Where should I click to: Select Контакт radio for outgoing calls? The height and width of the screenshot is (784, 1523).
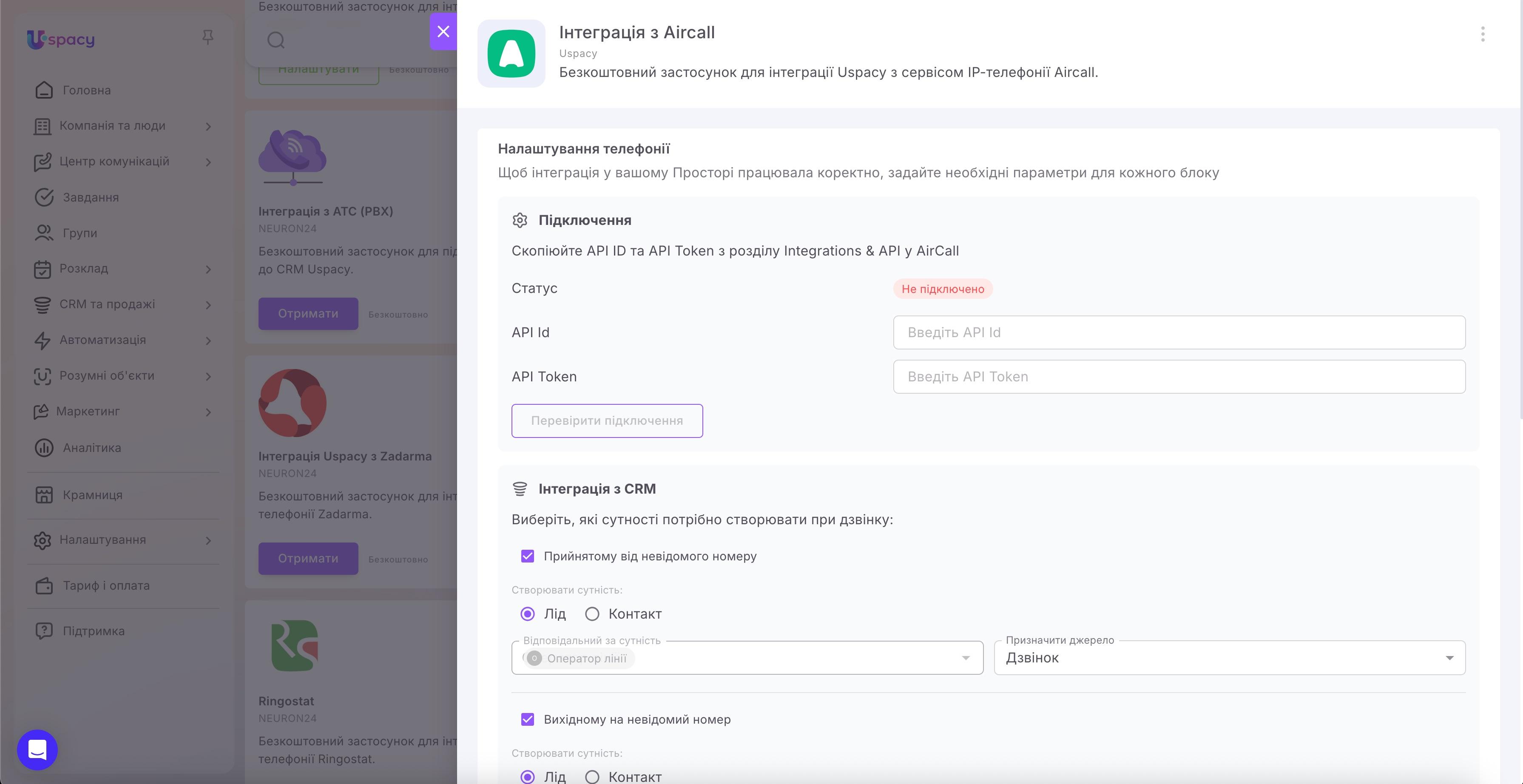(x=592, y=777)
